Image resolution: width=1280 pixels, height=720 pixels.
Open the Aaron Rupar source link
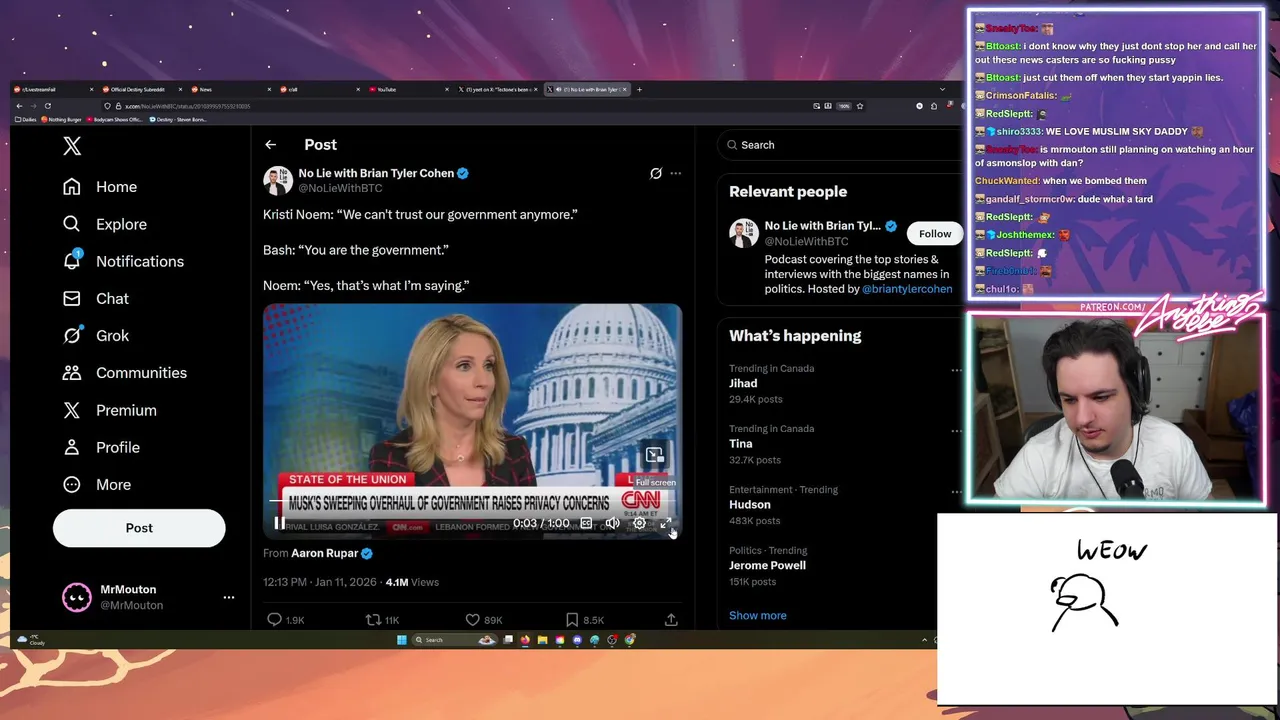[x=324, y=553]
